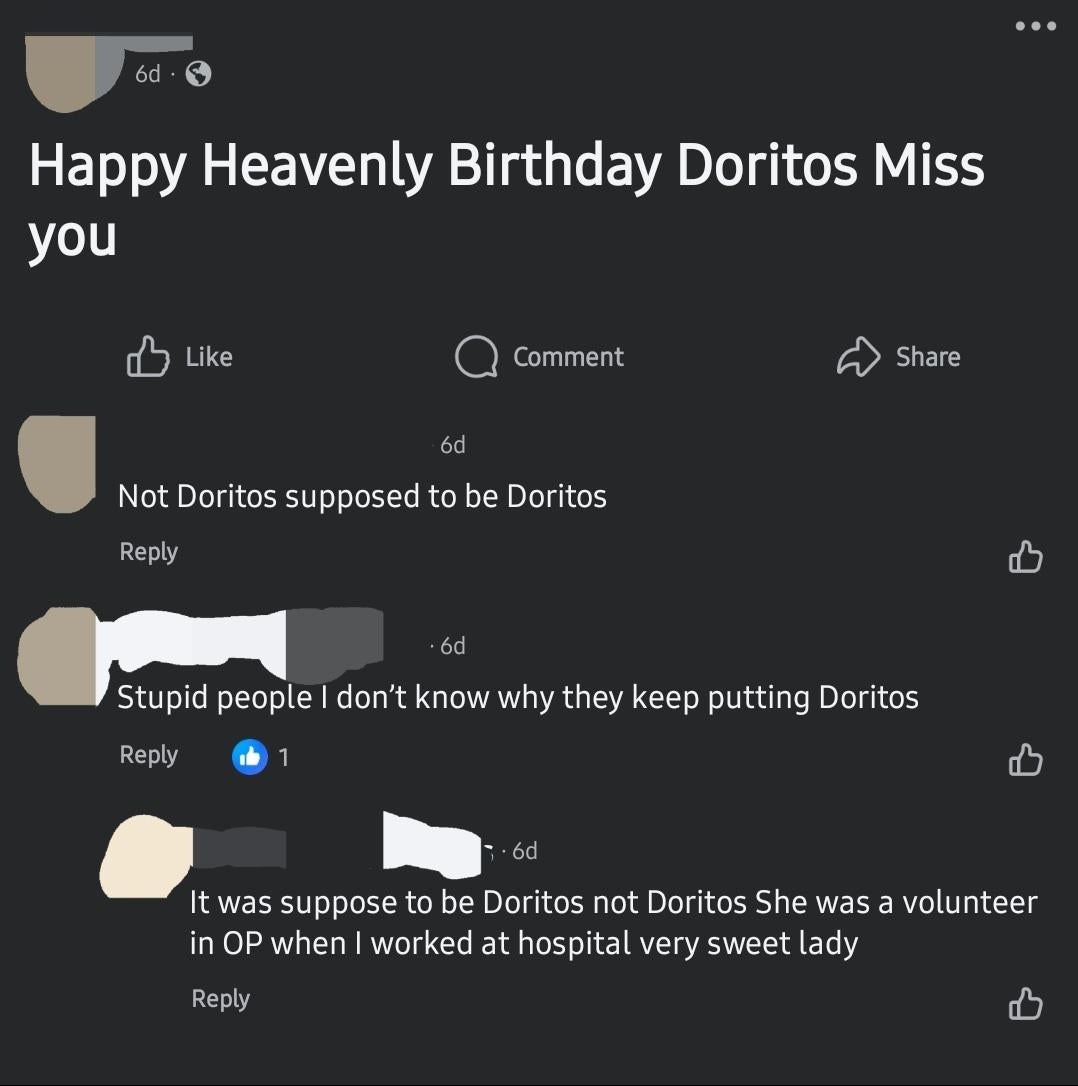Click the 6d timestamp on the post
Screen dimensions: 1078x1086
148,73
